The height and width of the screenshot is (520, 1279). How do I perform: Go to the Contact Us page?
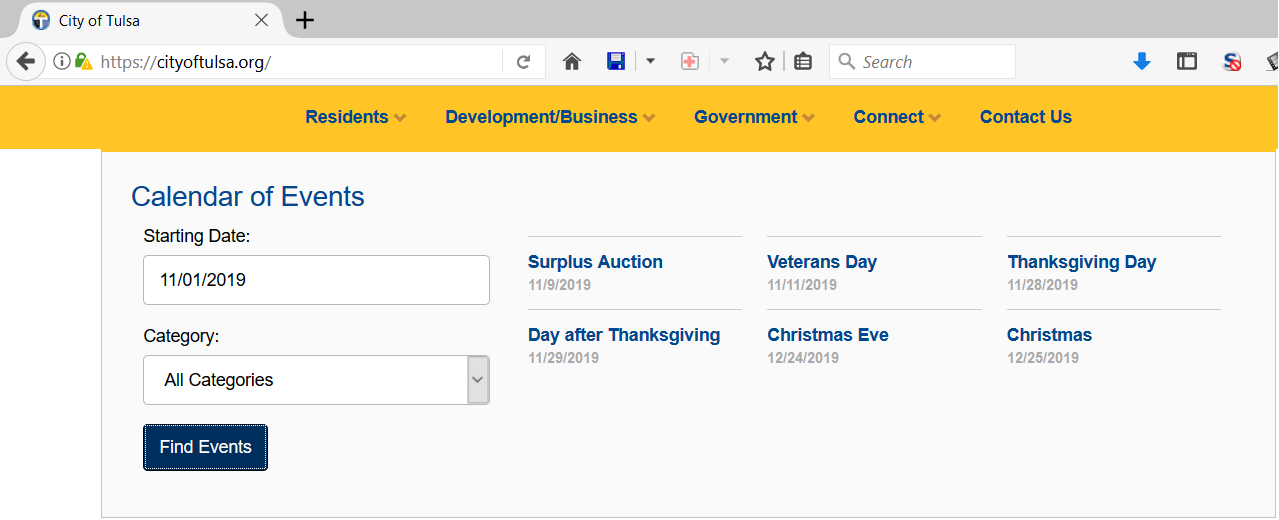(x=1026, y=117)
